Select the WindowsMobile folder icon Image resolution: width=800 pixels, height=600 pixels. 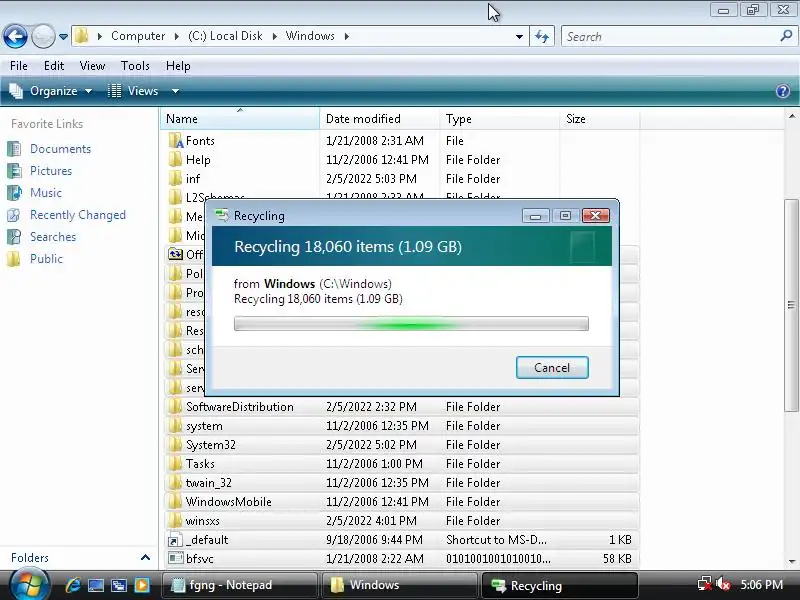(x=176, y=502)
